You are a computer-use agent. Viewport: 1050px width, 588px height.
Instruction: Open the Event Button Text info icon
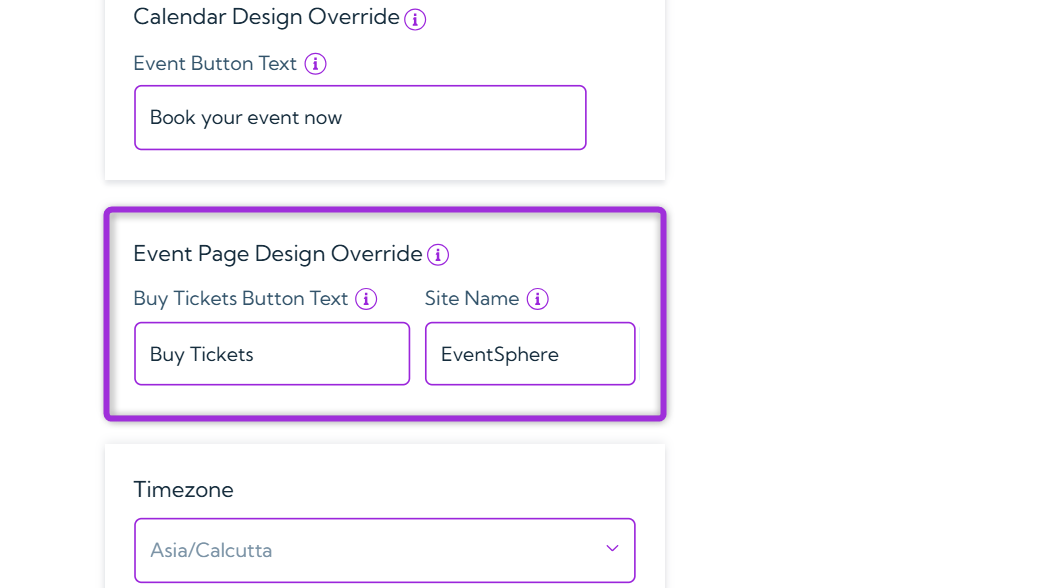(315, 63)
